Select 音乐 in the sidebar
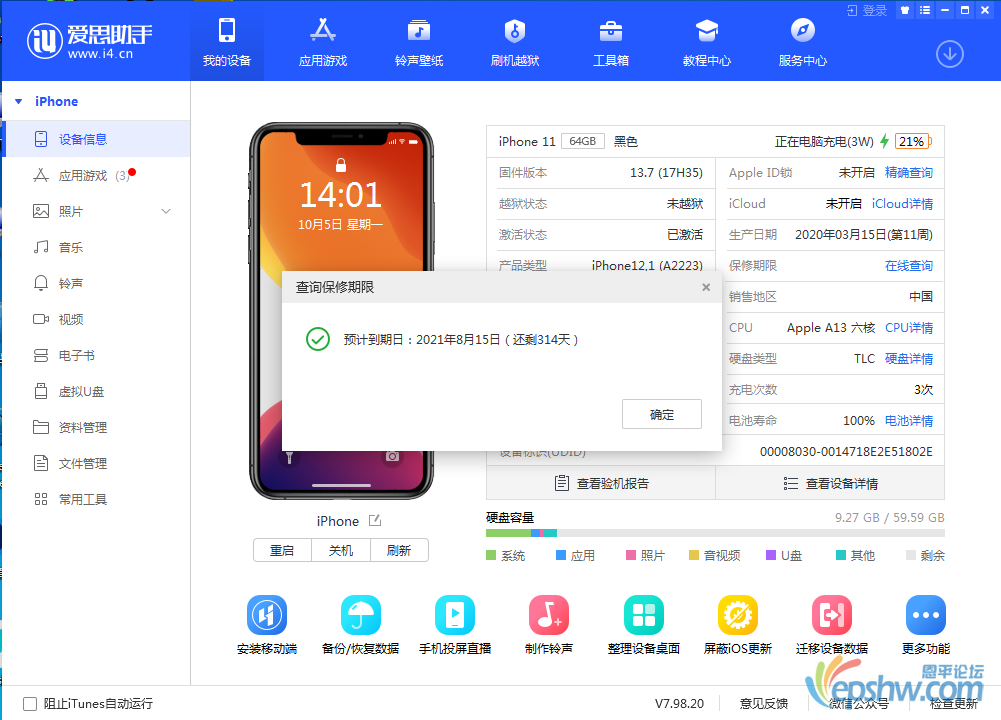The width and height of the screenshot is (1001, 720). [98, 247]
